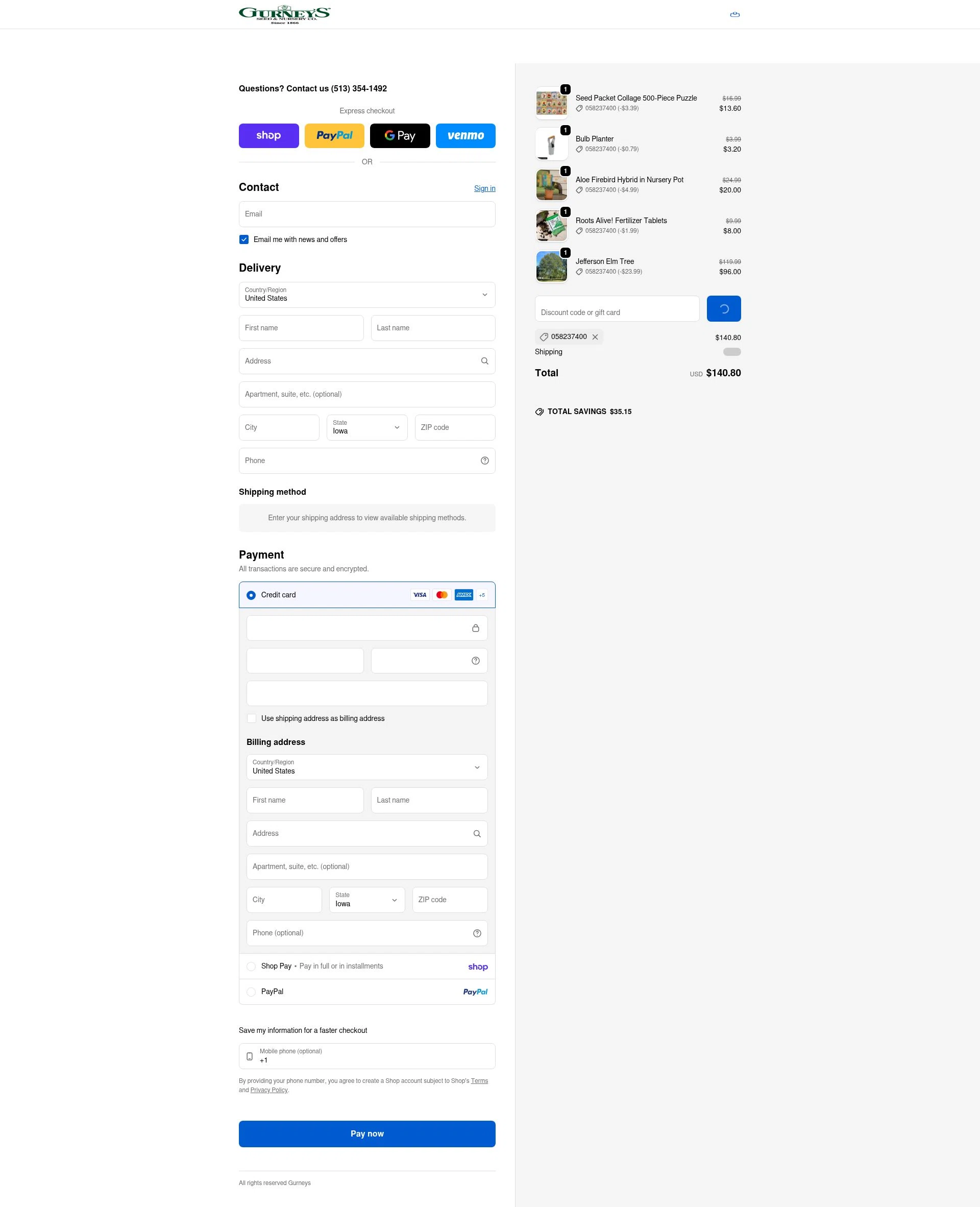
Task: Click the cart icon in header
Action: click(734, 15)
